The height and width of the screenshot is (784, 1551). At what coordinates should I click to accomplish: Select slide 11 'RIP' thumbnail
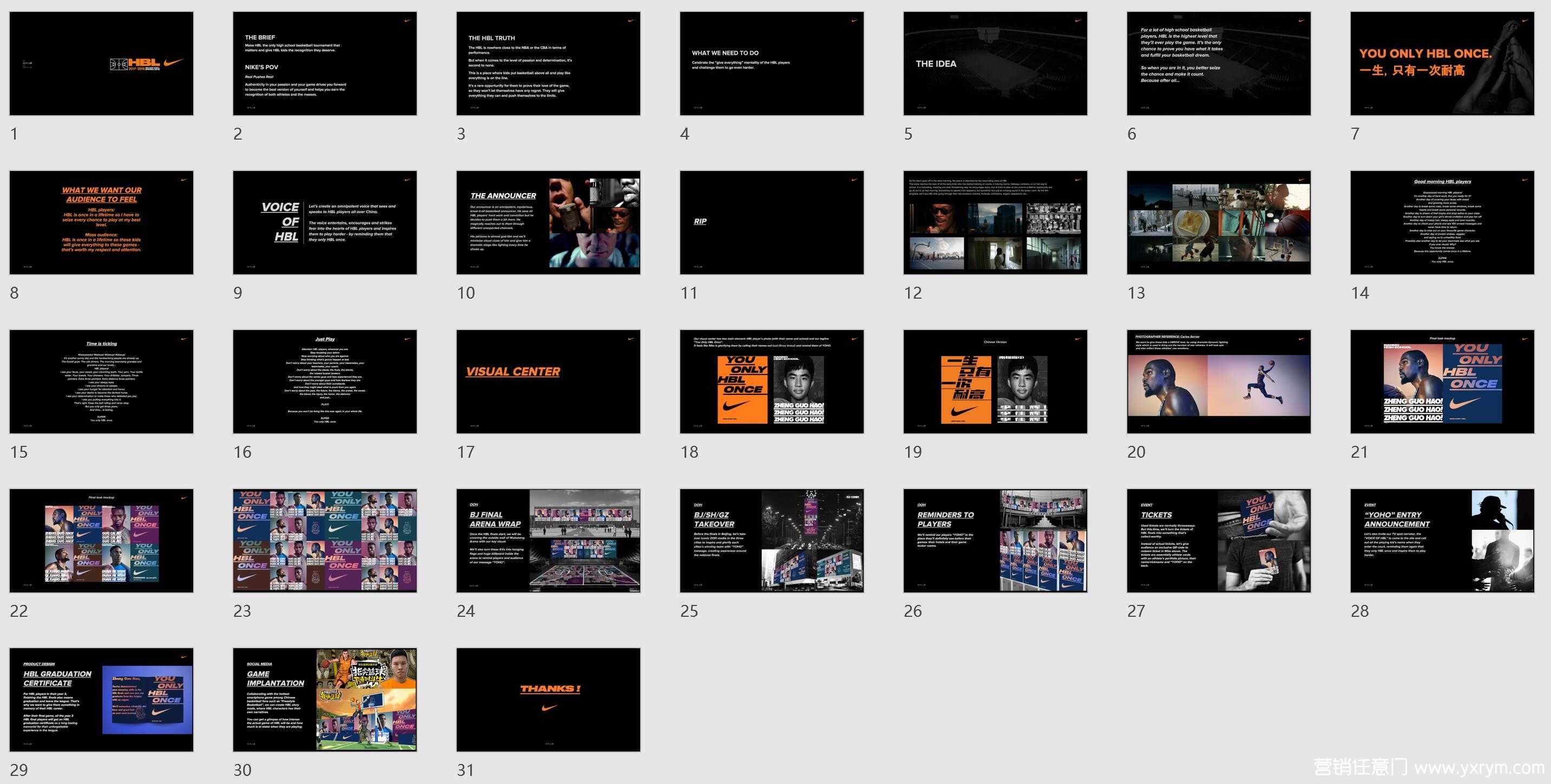coord(772,222)
